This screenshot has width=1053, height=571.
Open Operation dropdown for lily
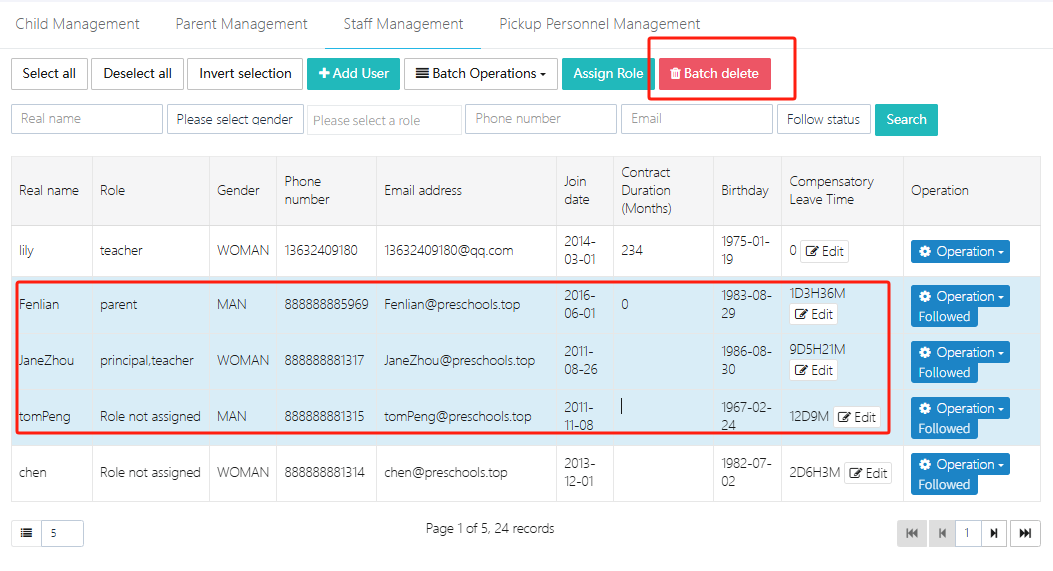(x=959, y=252)
